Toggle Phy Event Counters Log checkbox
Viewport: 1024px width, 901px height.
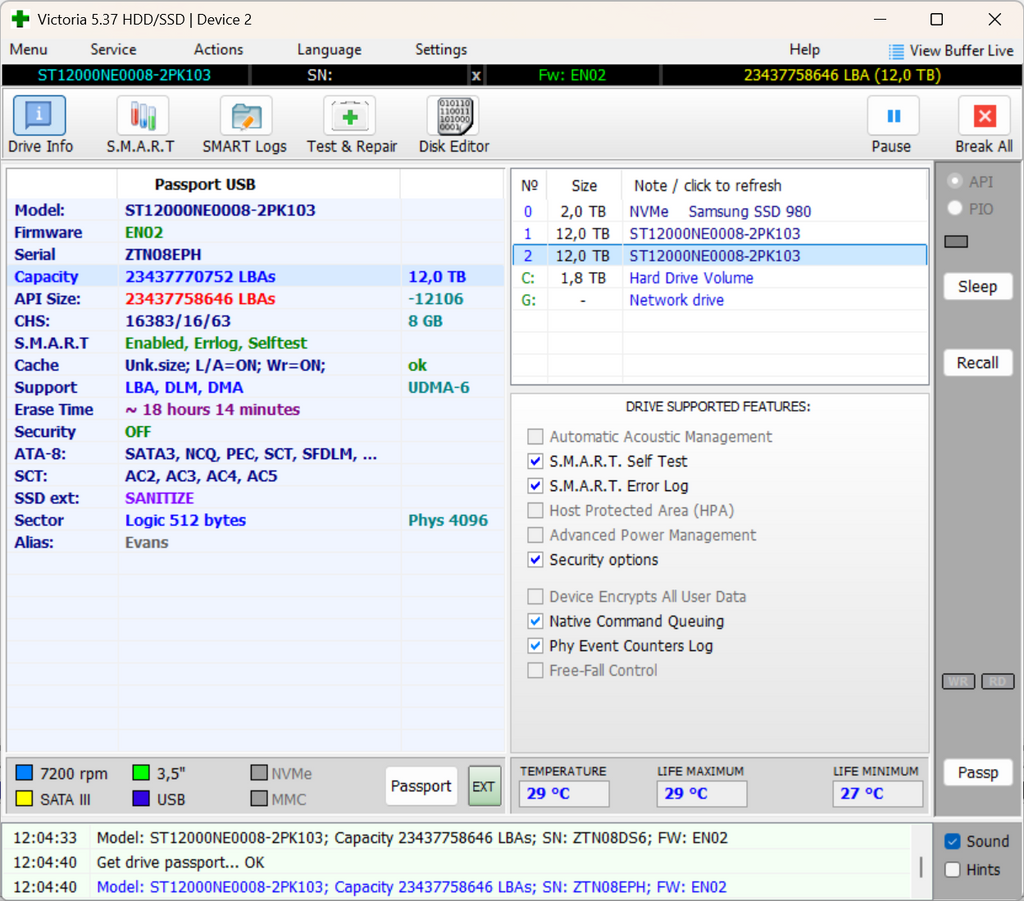point(535,646)
